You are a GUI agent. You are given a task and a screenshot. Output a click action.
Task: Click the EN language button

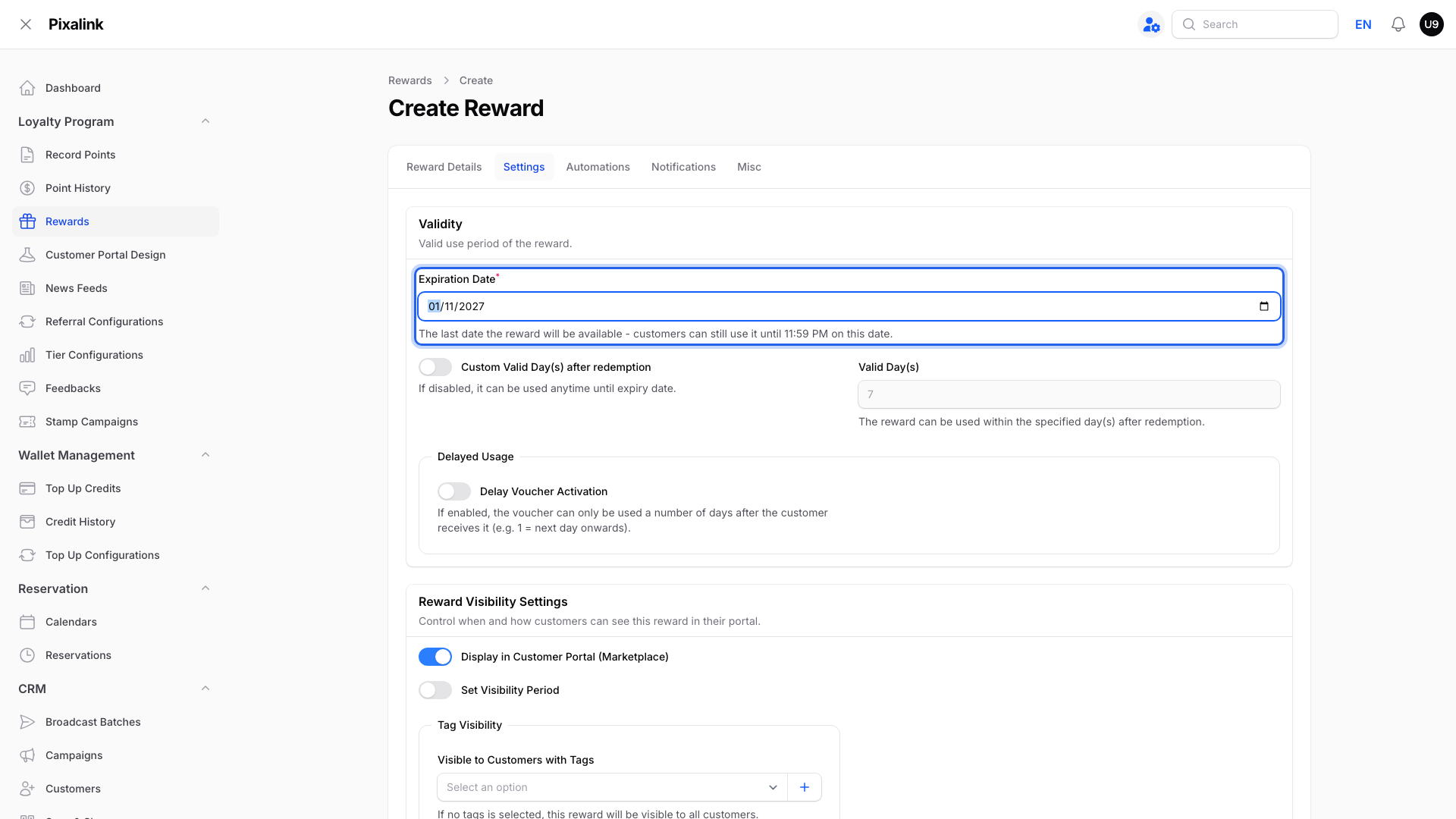click(x=1363, y=24)
